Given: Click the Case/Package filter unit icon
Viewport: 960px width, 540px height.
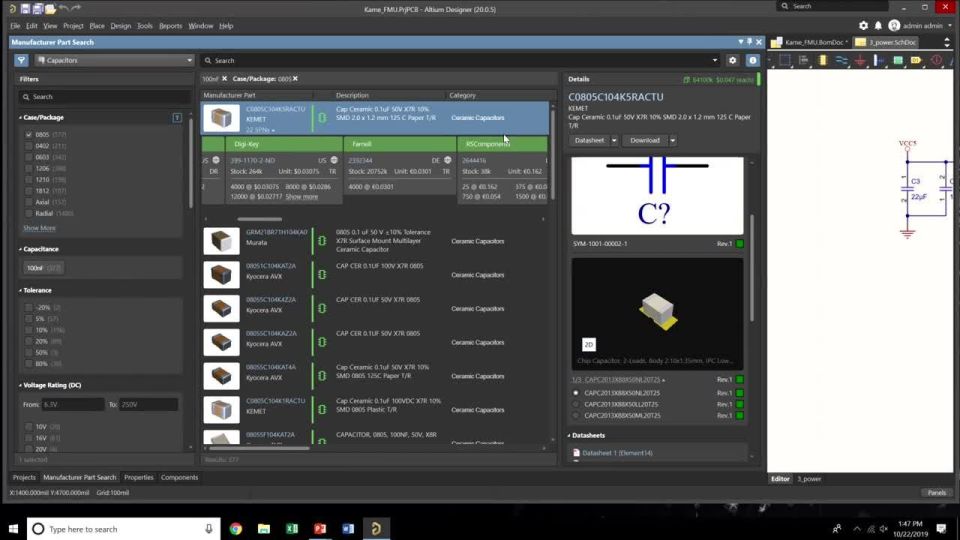Looking at the screenshot, I should point(177,118).
